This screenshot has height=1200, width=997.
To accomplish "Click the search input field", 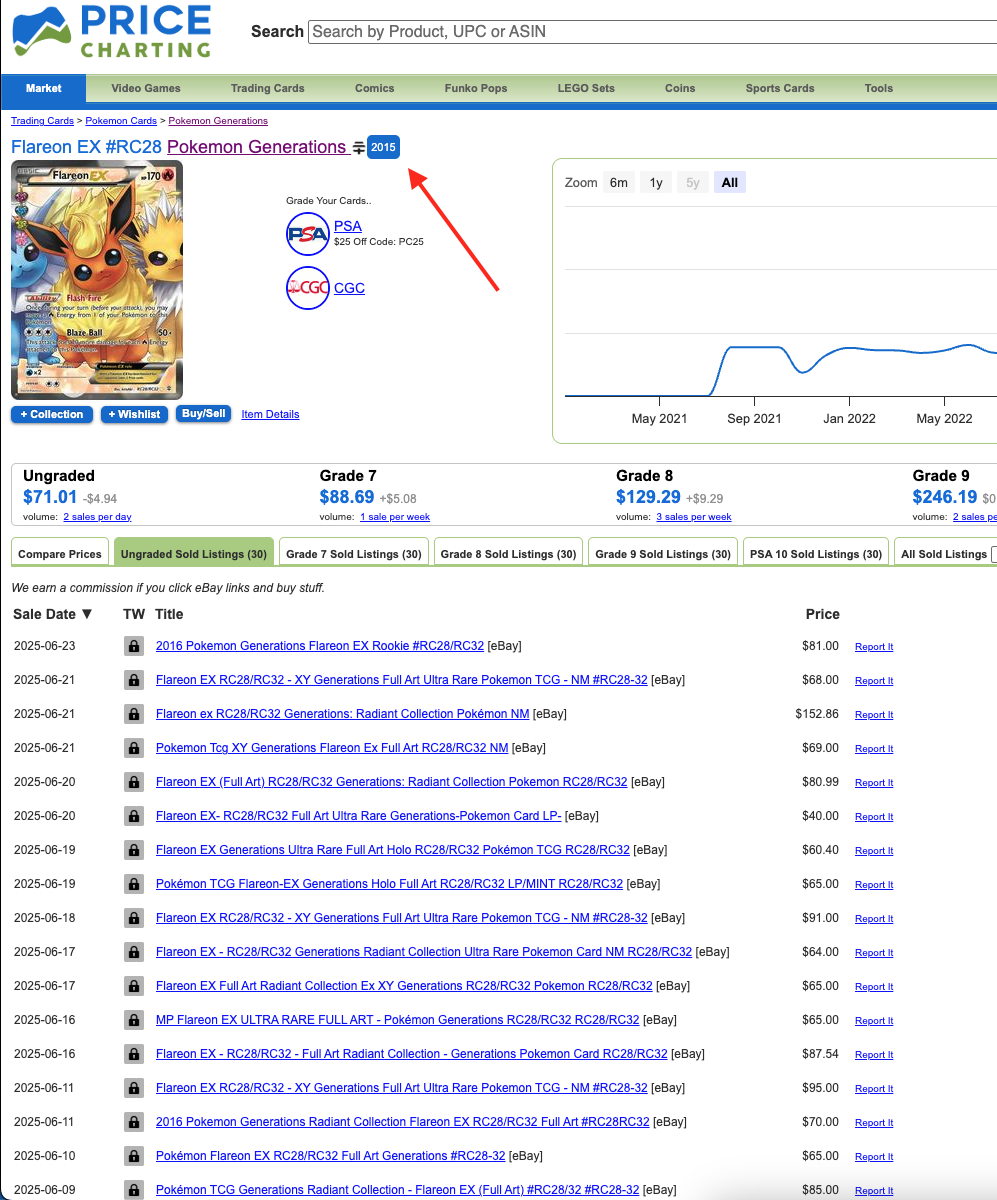I will tap(652, 31).
